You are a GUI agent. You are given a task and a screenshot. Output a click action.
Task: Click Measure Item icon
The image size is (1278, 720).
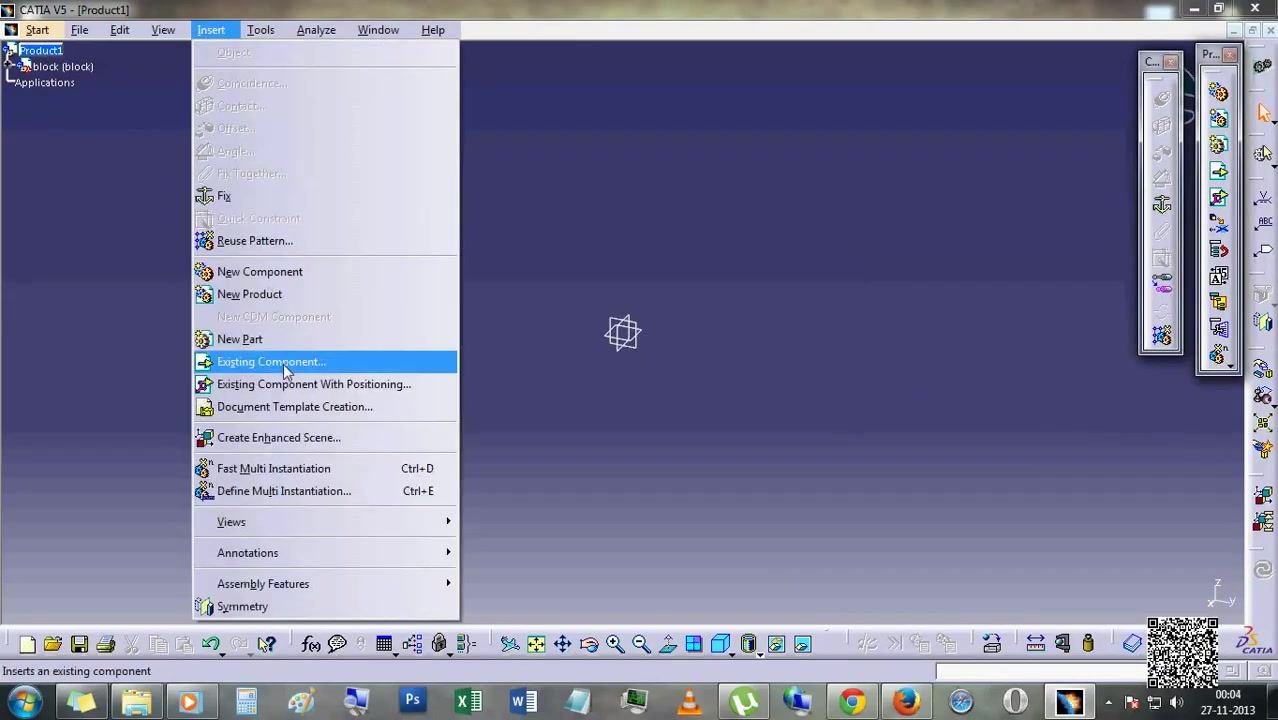pos(1062,645)
